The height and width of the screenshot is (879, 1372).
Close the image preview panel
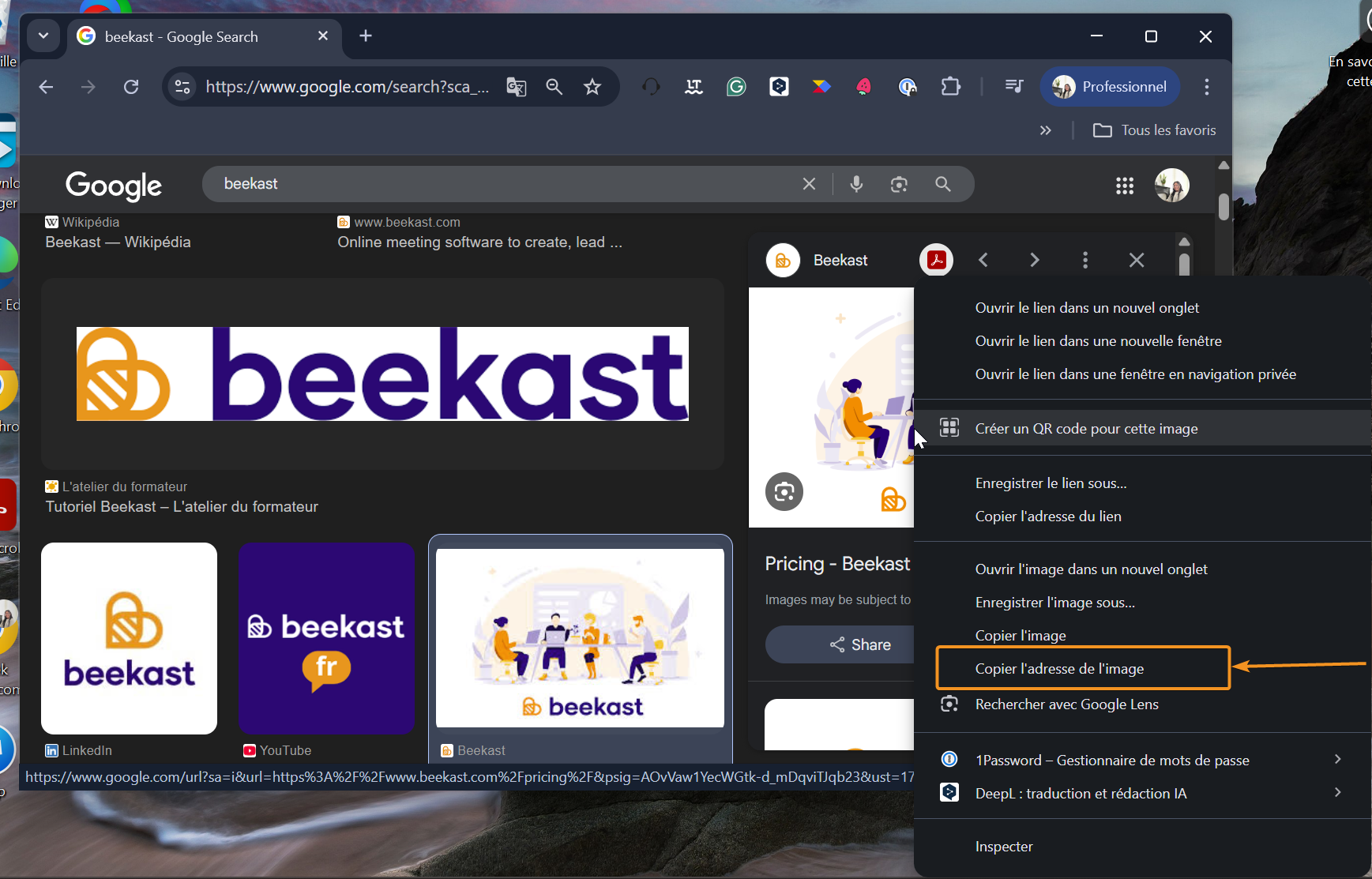(1137, 260)
